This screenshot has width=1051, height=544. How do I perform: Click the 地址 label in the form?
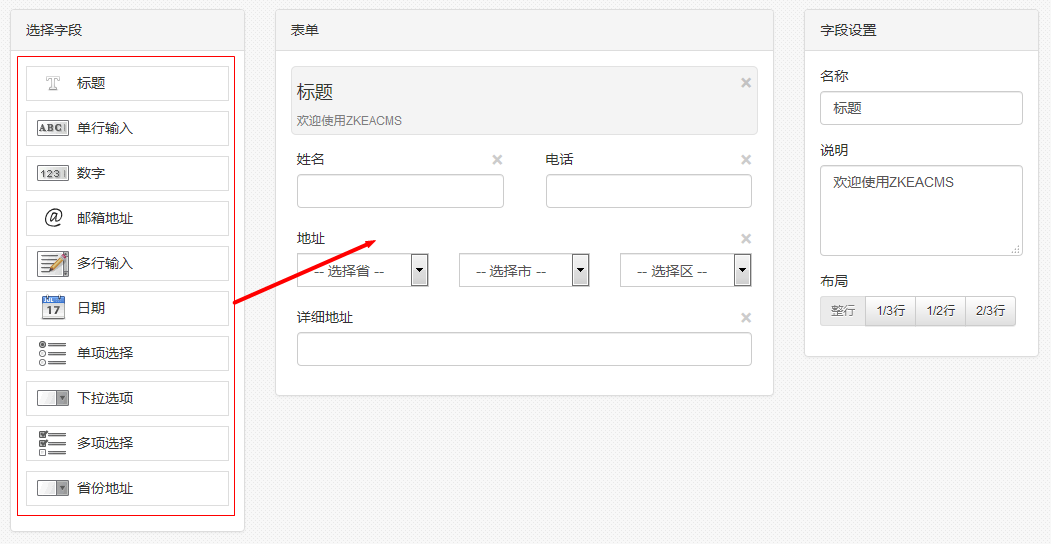point(311,238)
